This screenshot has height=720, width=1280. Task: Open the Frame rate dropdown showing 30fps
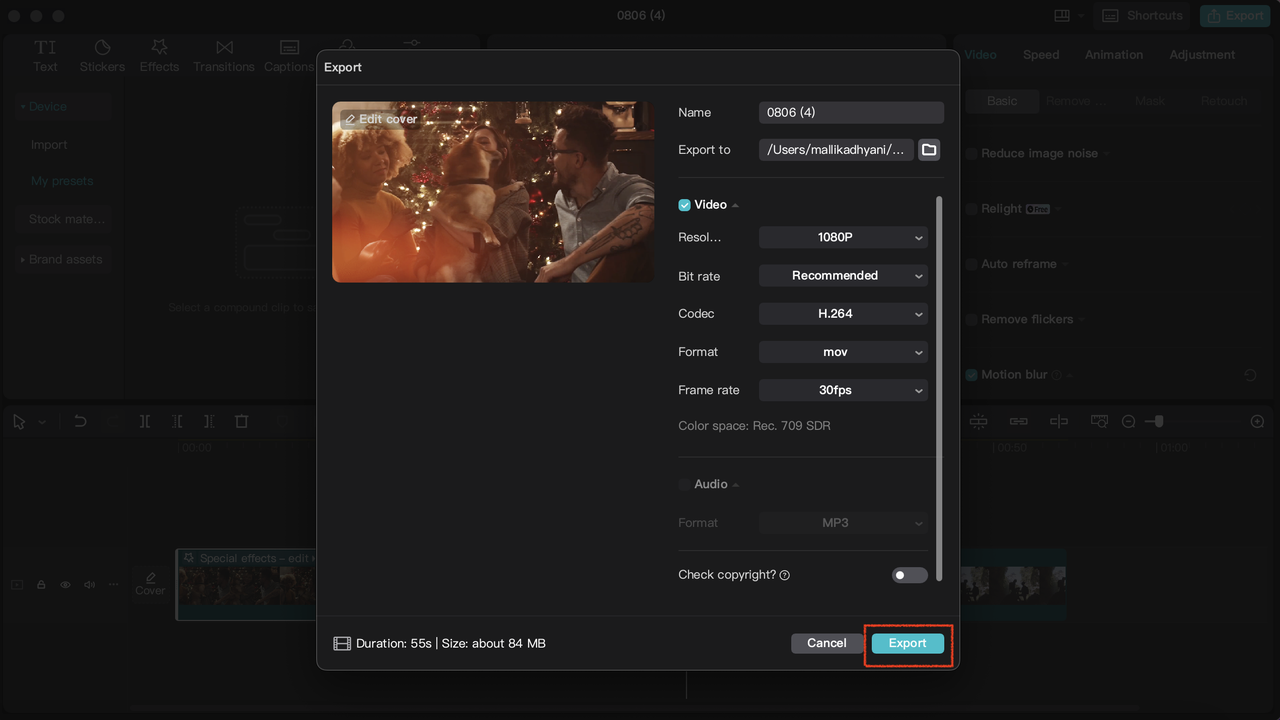pos(842,390)
